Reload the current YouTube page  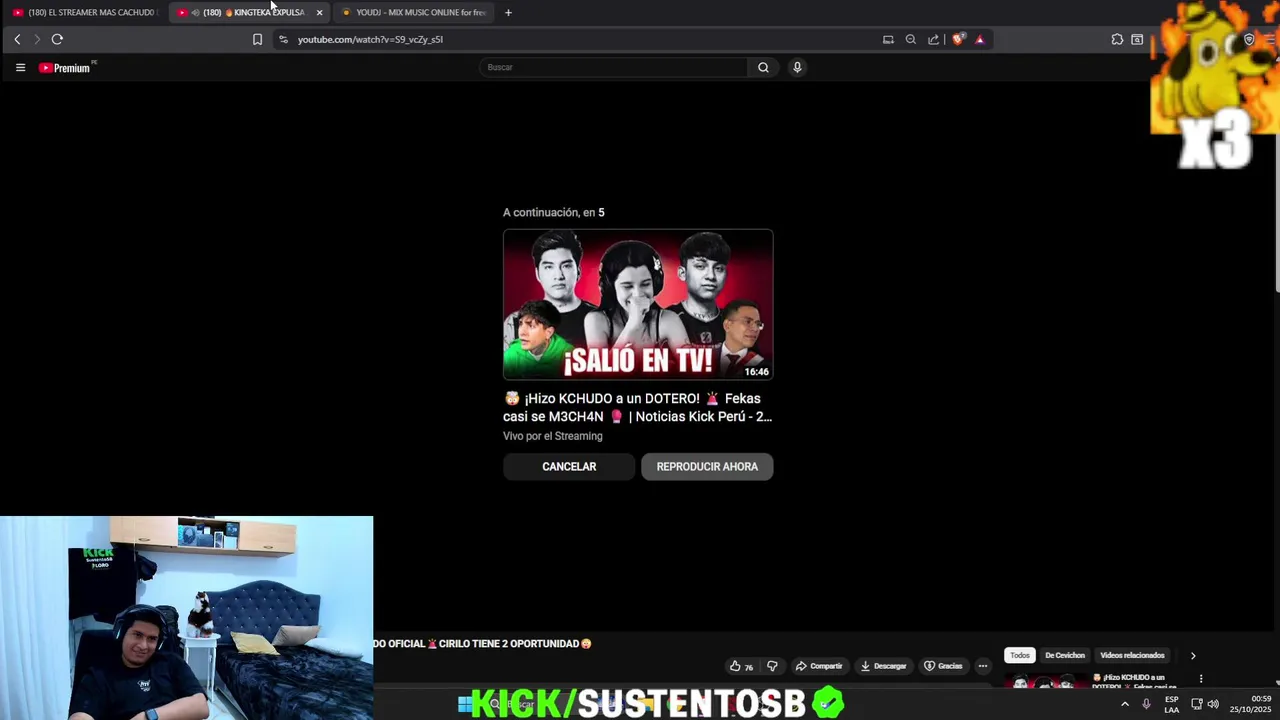point(57,39)
